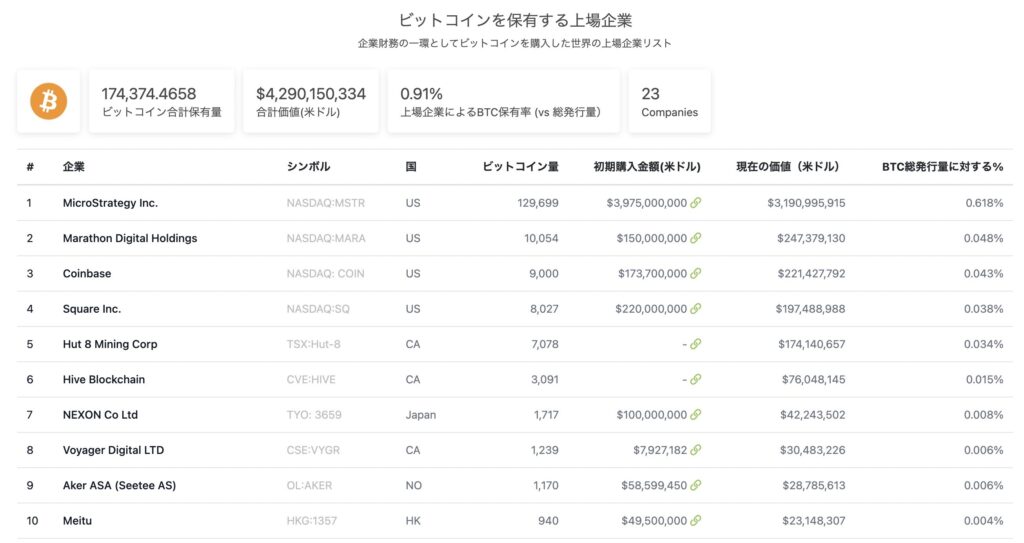
Task: Click the NASDAQ: COIN ticker symbol
Action: [325, 274]
